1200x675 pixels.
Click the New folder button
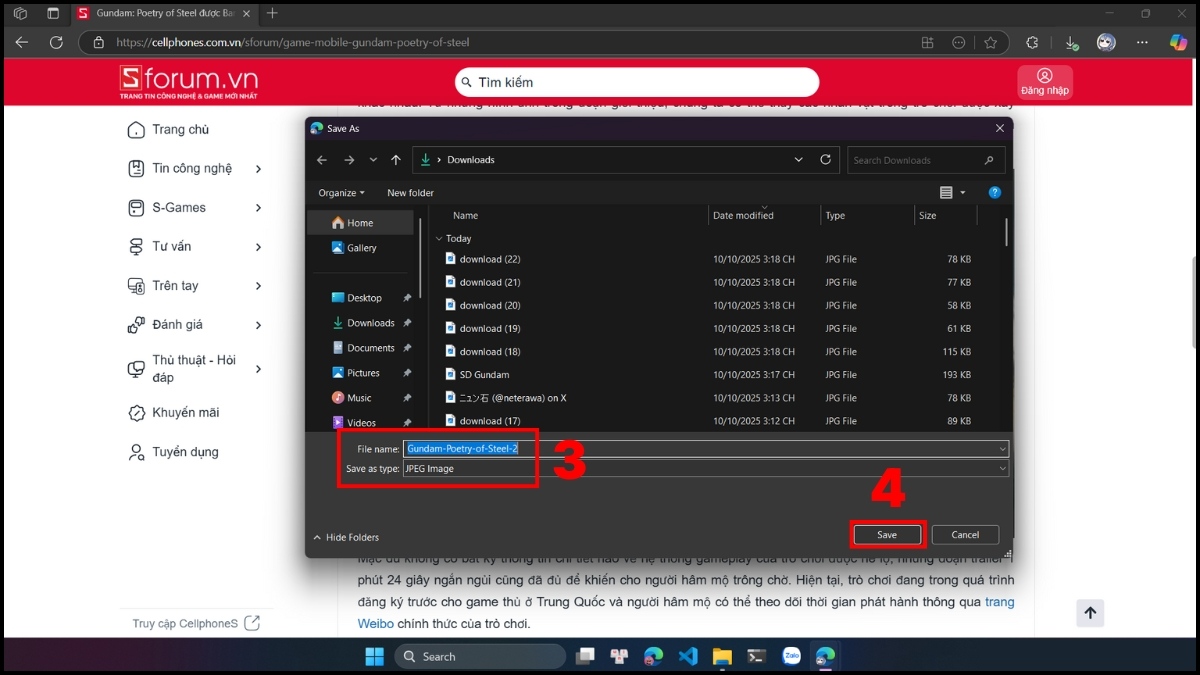click(410, 193)
